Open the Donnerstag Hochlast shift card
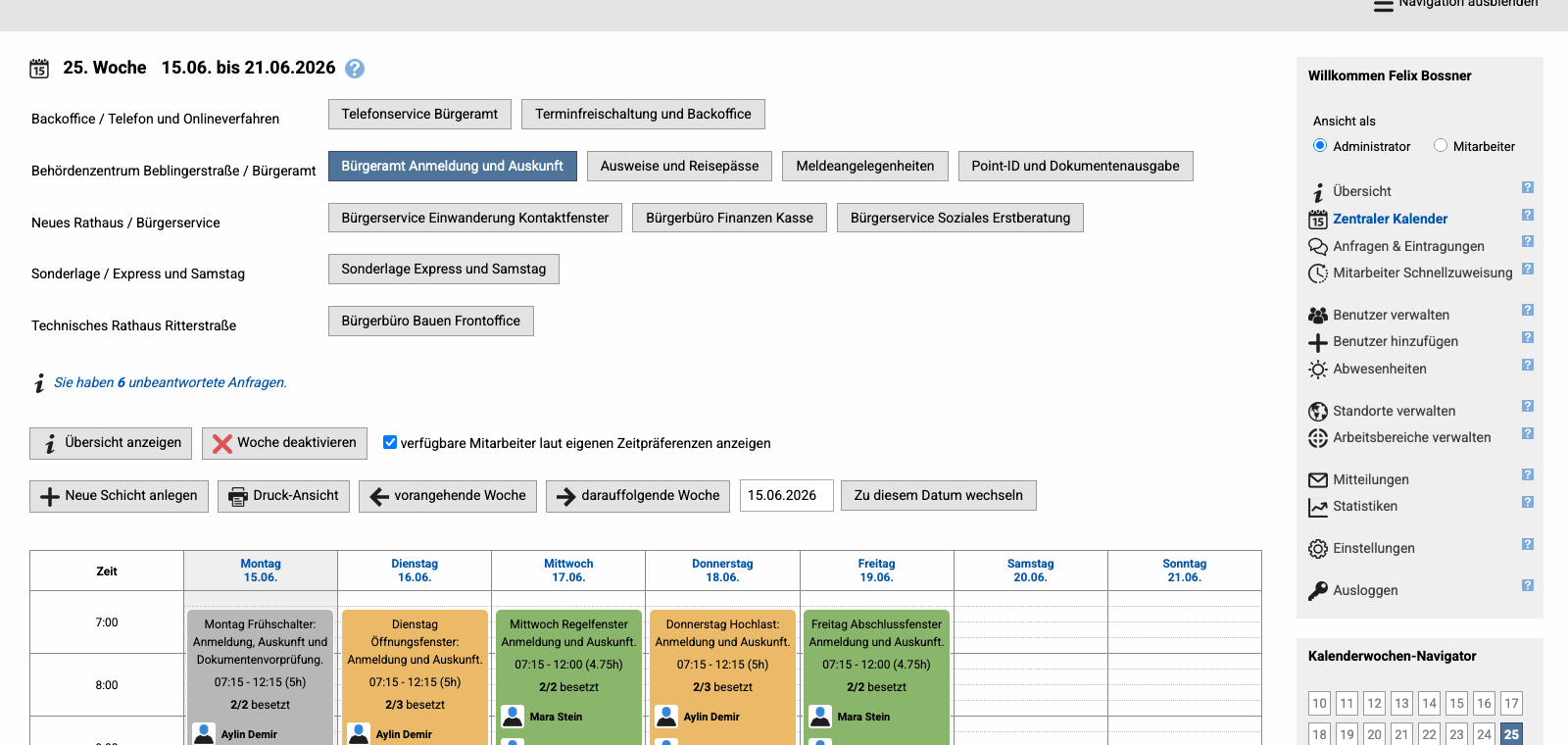The width and height of the screenshot is (1568, 745). click(x=722, y=676)
